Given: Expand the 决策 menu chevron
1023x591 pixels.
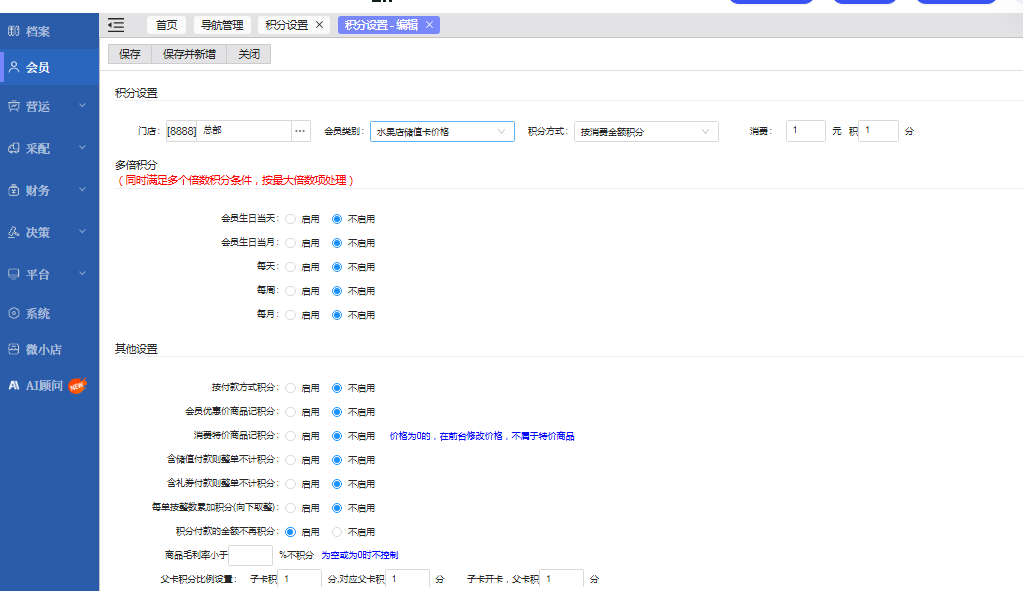Looking at the screenshot, I should [82, 232].
